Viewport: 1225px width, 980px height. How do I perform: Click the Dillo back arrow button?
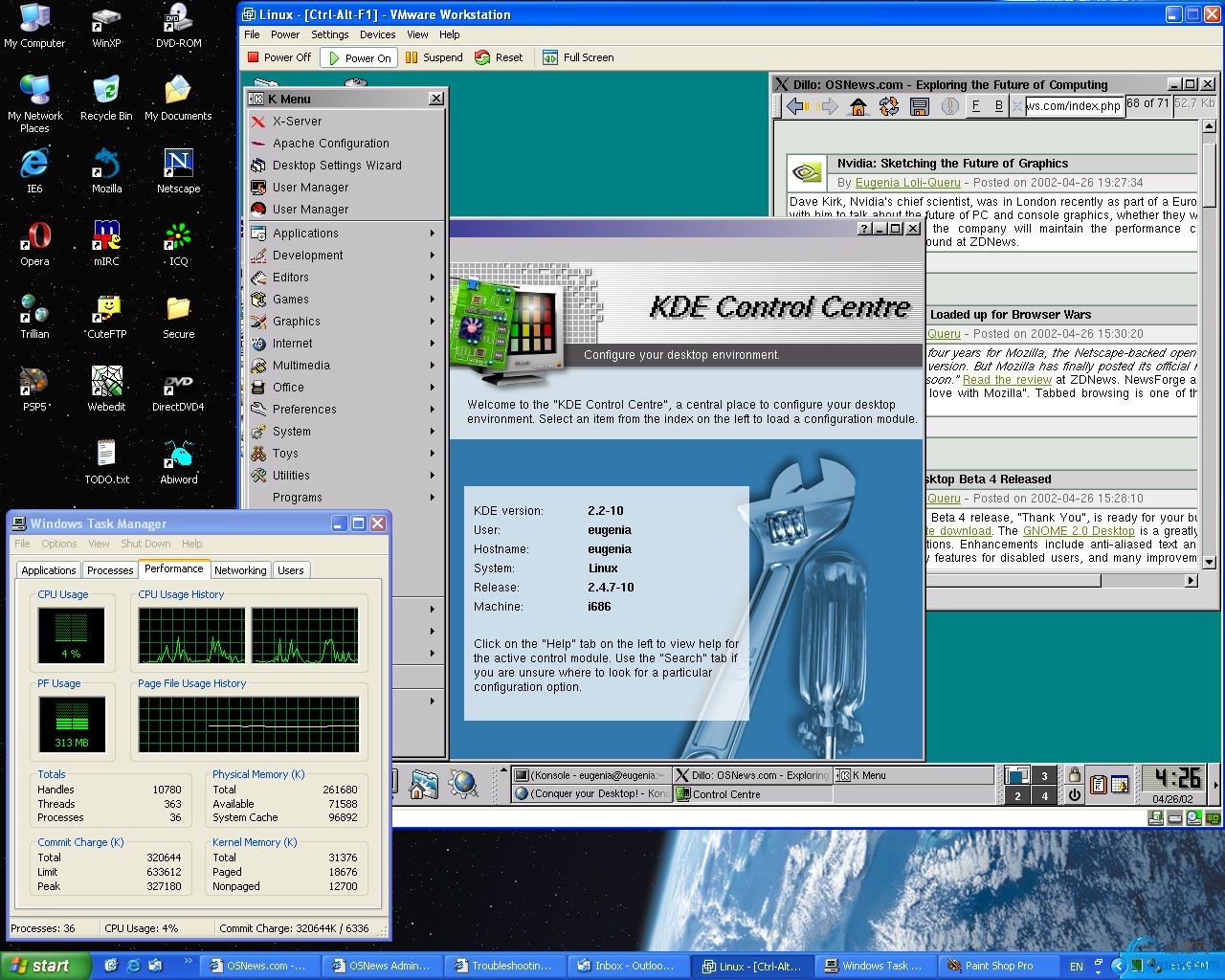(x=795, y=106)
